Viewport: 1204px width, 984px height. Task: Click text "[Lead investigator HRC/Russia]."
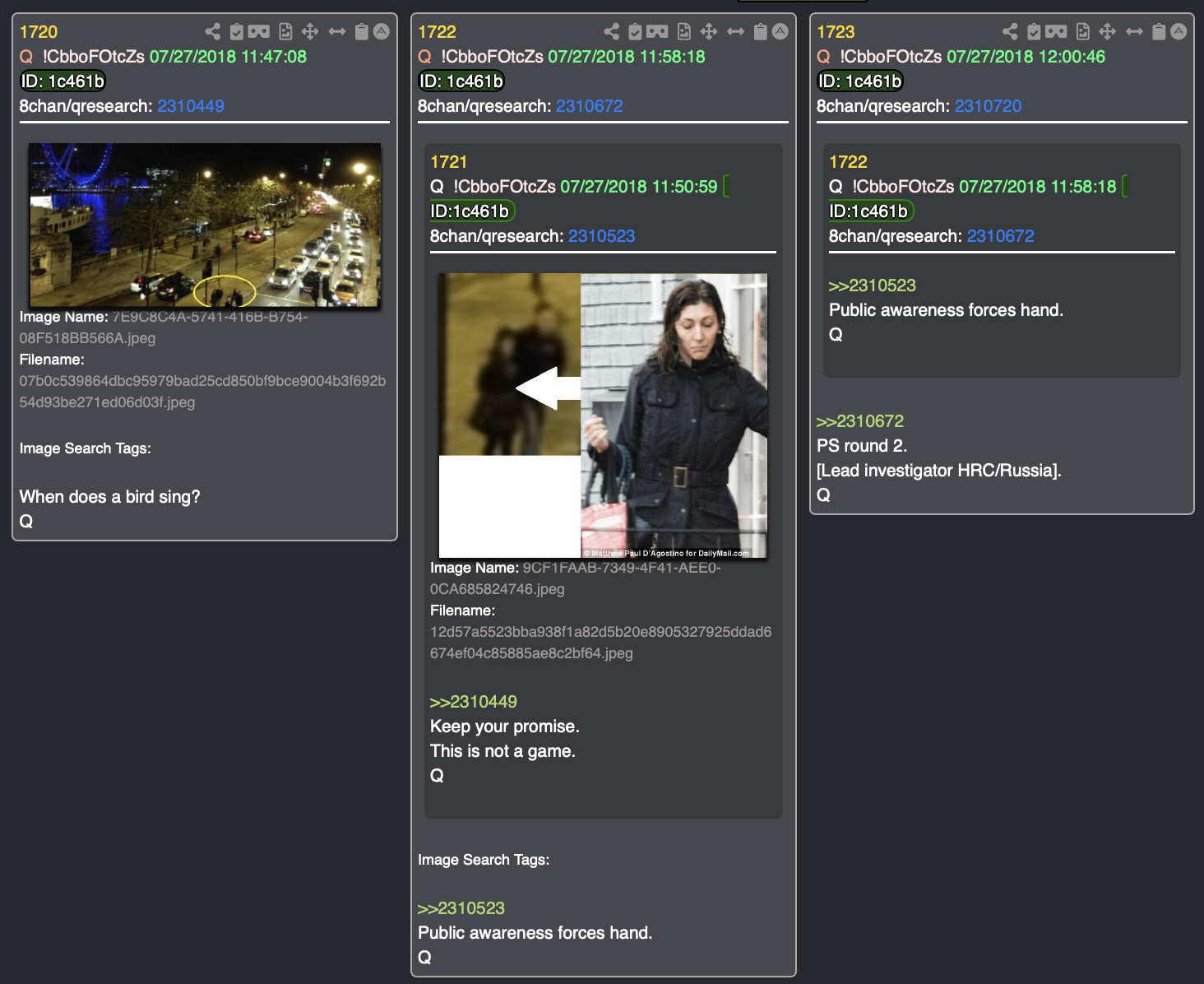[x=938, y=471]
